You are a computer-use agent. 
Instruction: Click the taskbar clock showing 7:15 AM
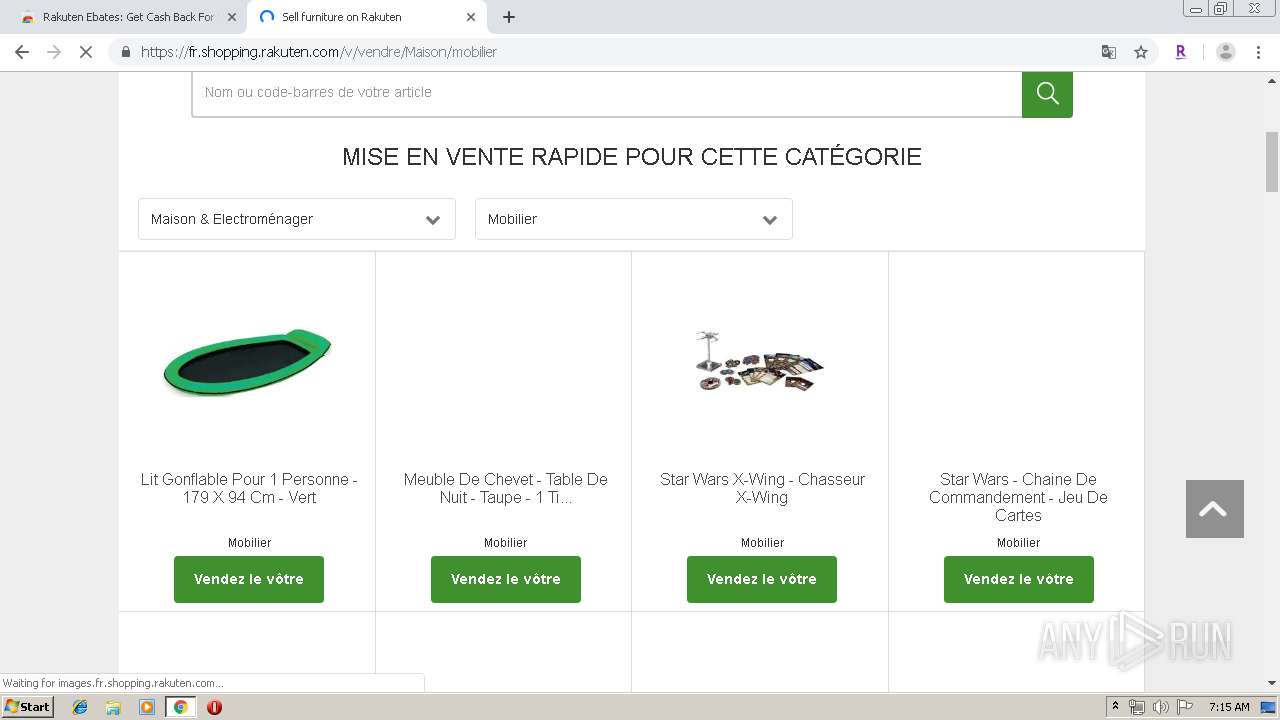click(1229, 707)
